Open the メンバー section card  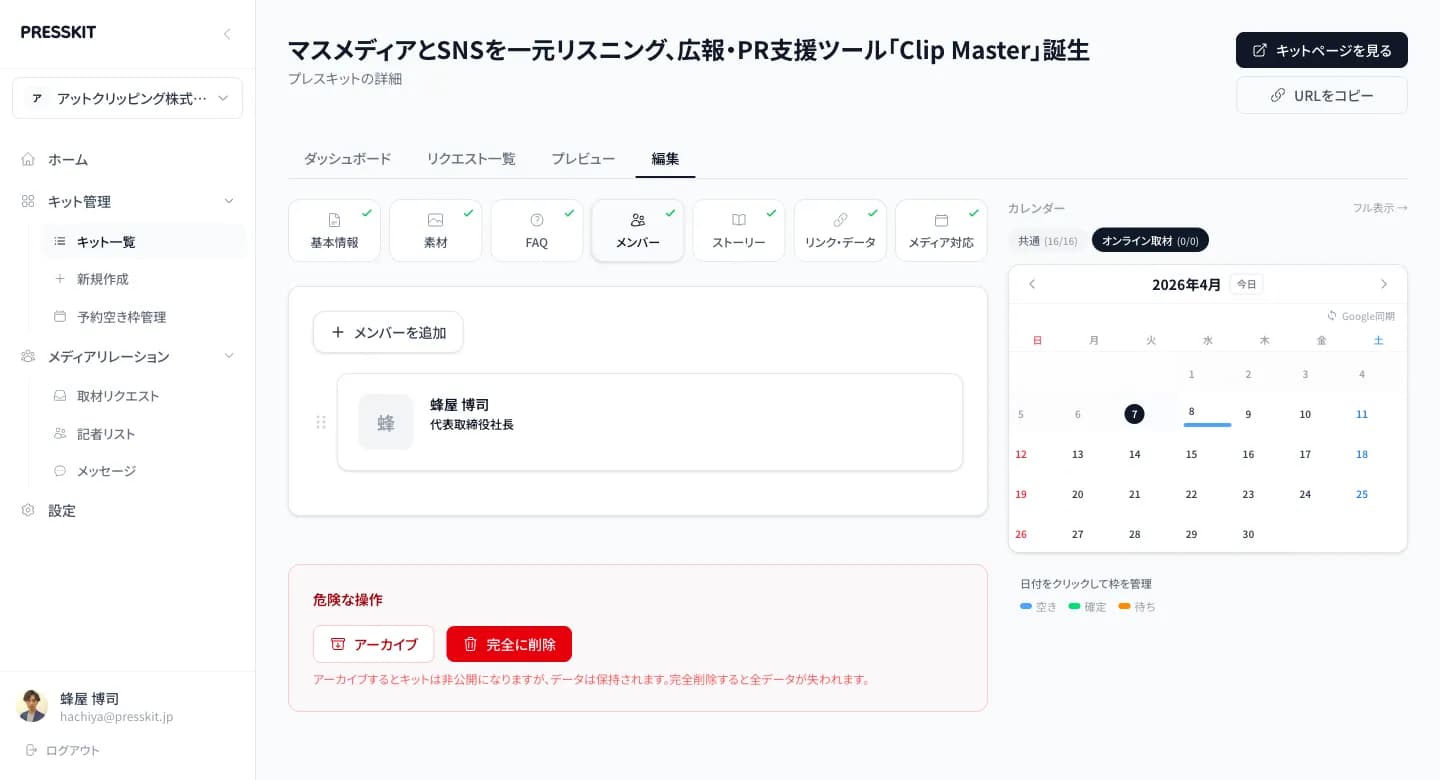638,231
